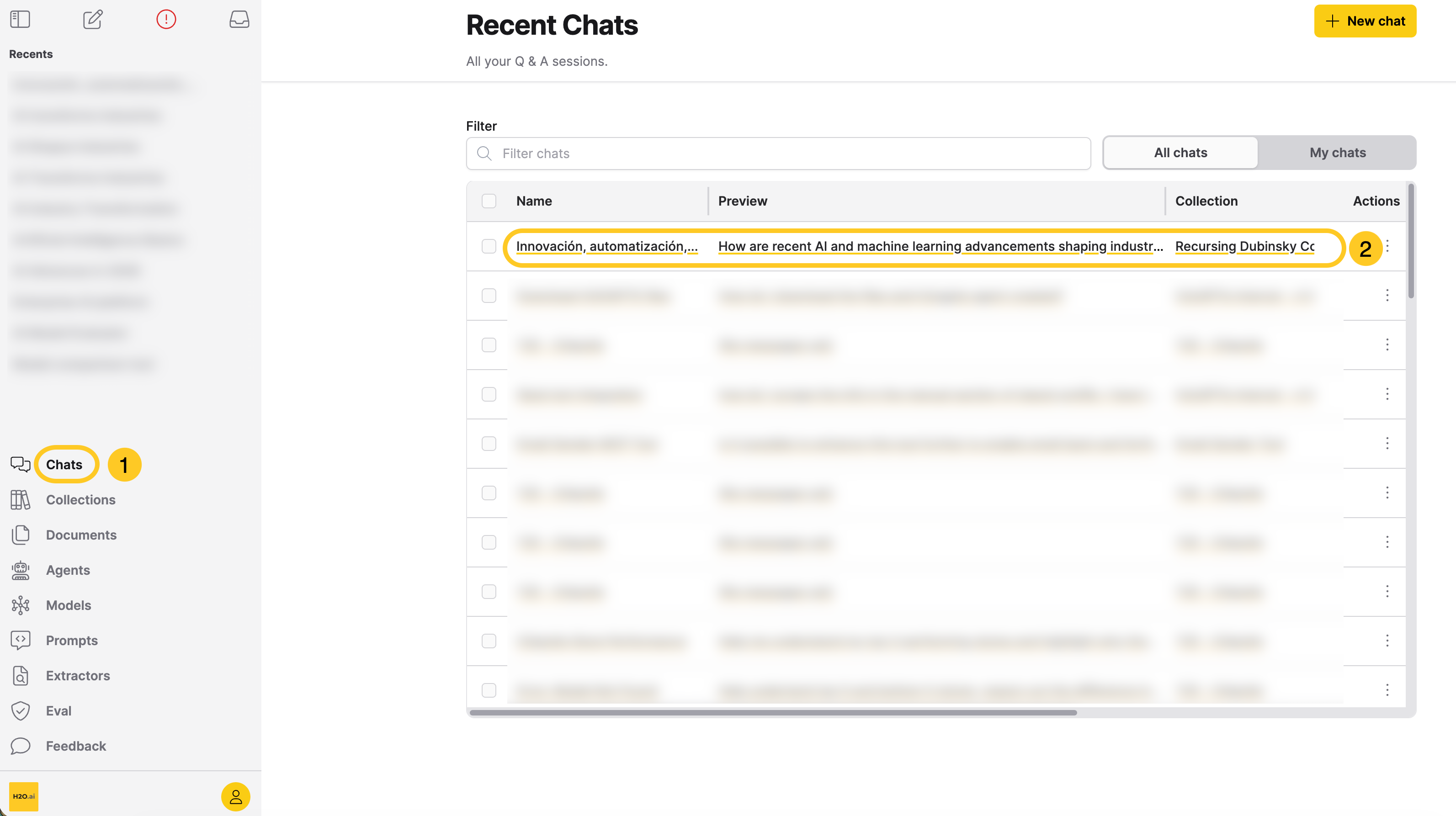Collapse the sidebar panel
The width and height of the screenshot is (1456, 816).
(x=20, y=19)
